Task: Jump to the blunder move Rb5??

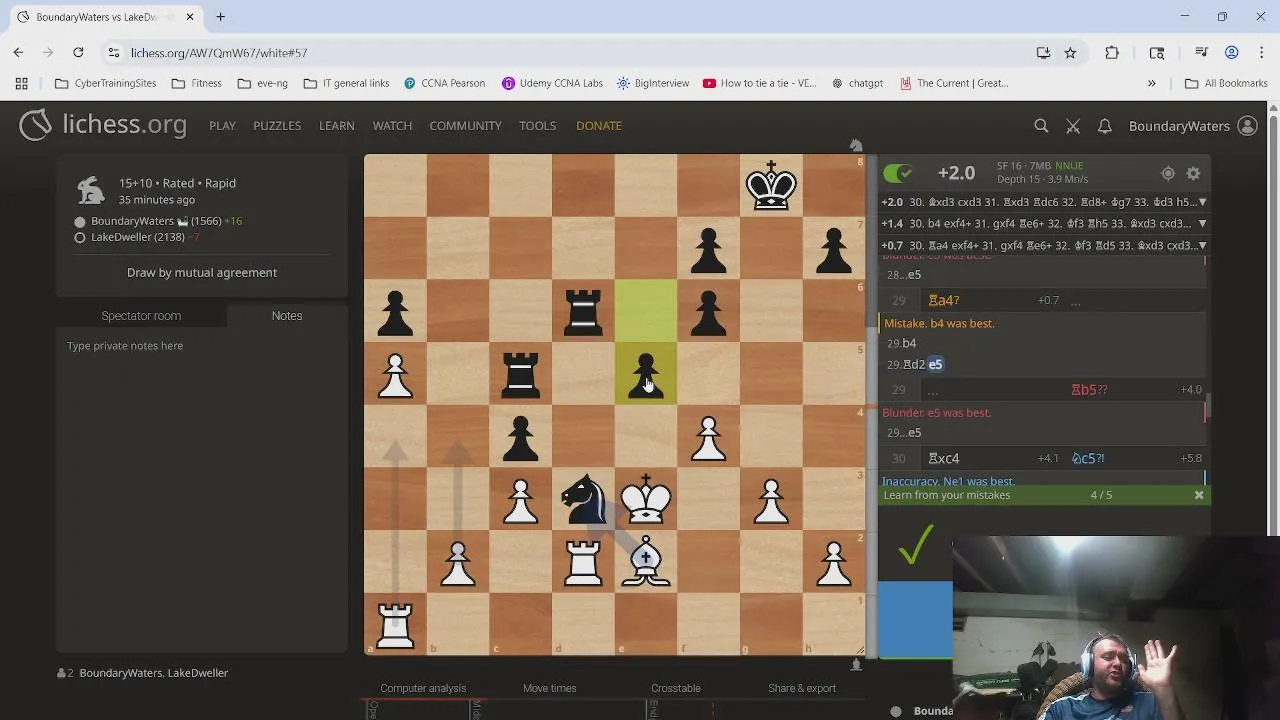Action: point(1089,390)
